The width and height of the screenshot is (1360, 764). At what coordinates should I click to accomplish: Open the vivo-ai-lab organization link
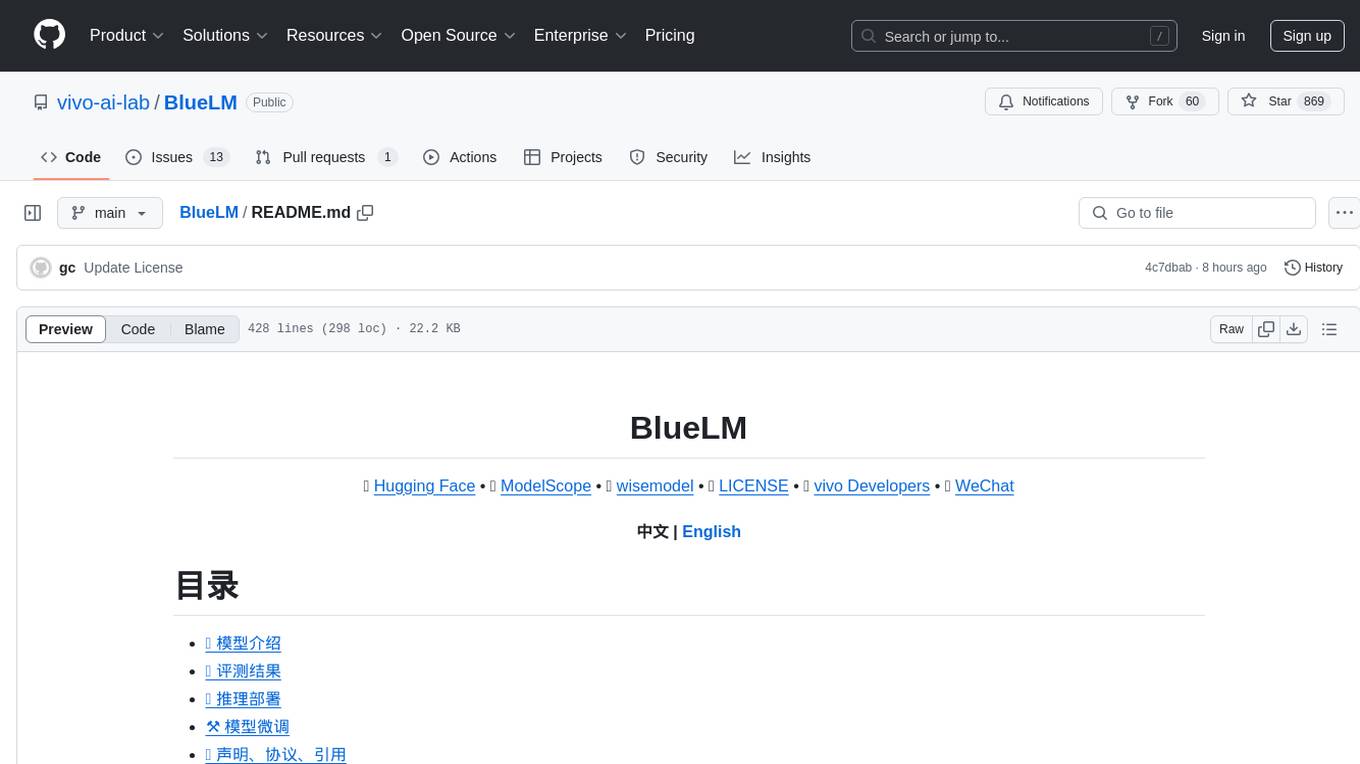coord(103,102)
